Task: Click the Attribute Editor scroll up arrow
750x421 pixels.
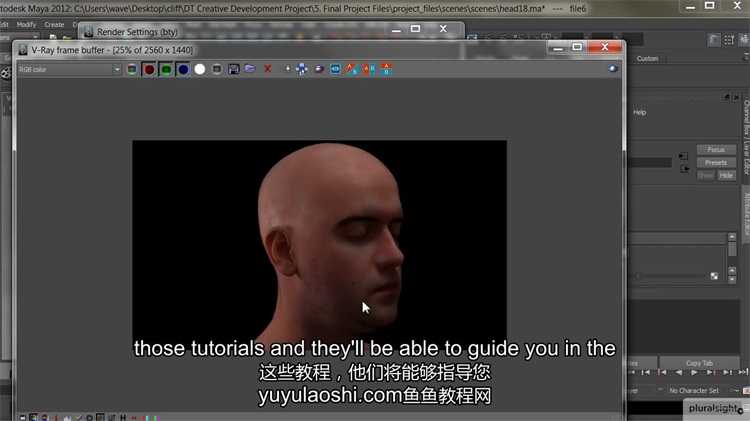Action: tap(732, 236)
